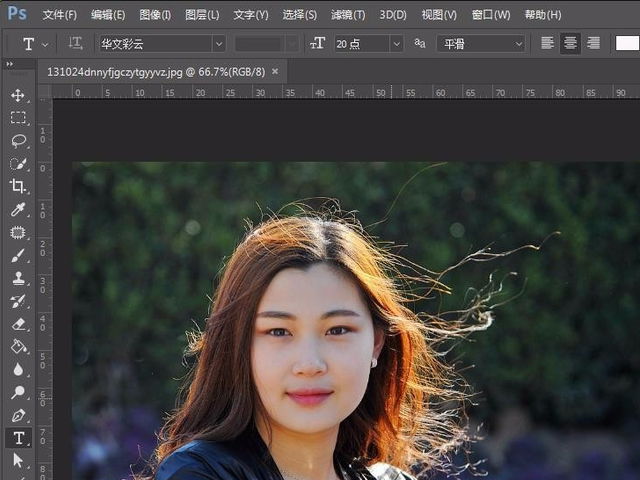640x480 pixels.
Task: Open the 窗口(W) menu
Action: 491,15
